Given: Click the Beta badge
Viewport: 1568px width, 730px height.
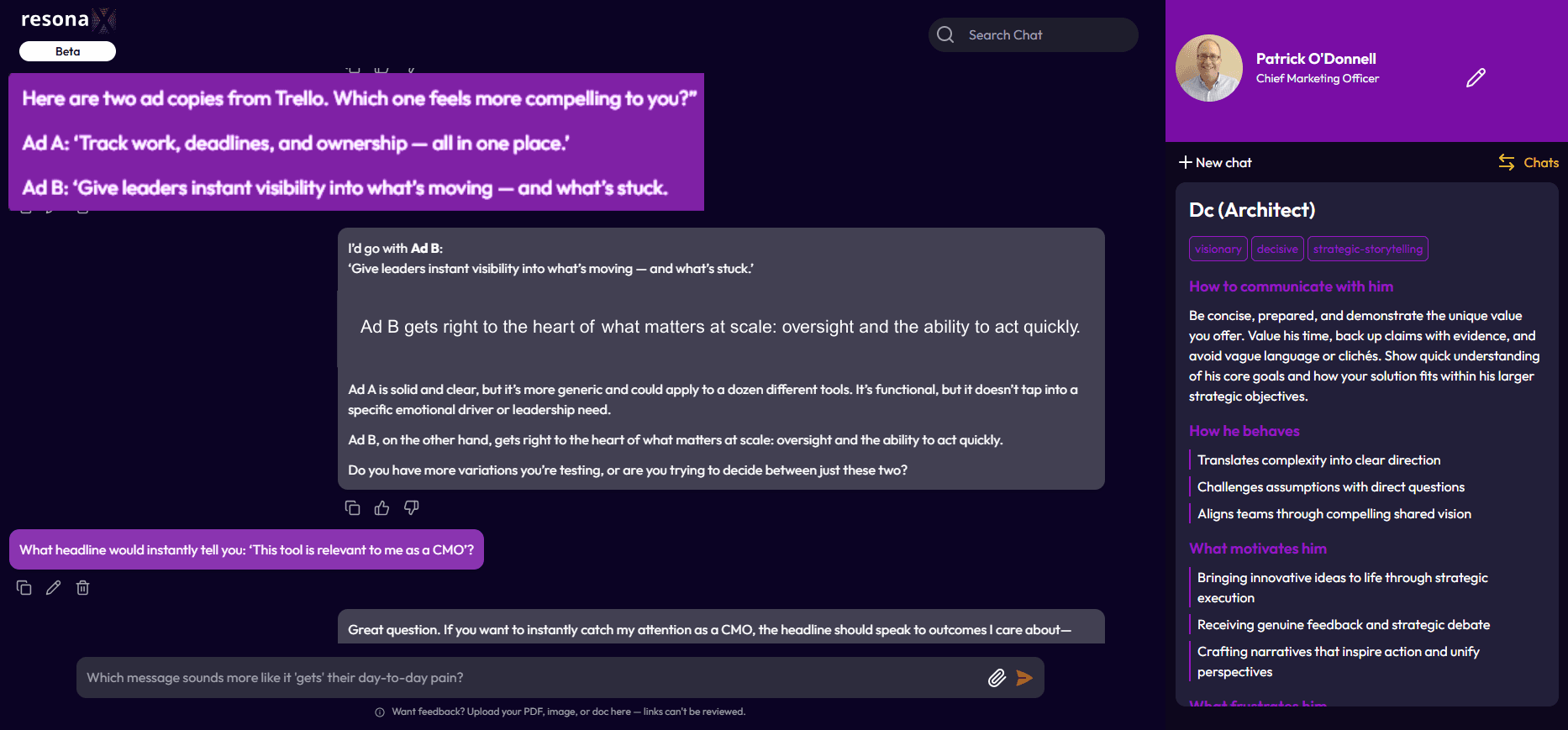Looking at the screenshot, I should [x=67, y=50].
